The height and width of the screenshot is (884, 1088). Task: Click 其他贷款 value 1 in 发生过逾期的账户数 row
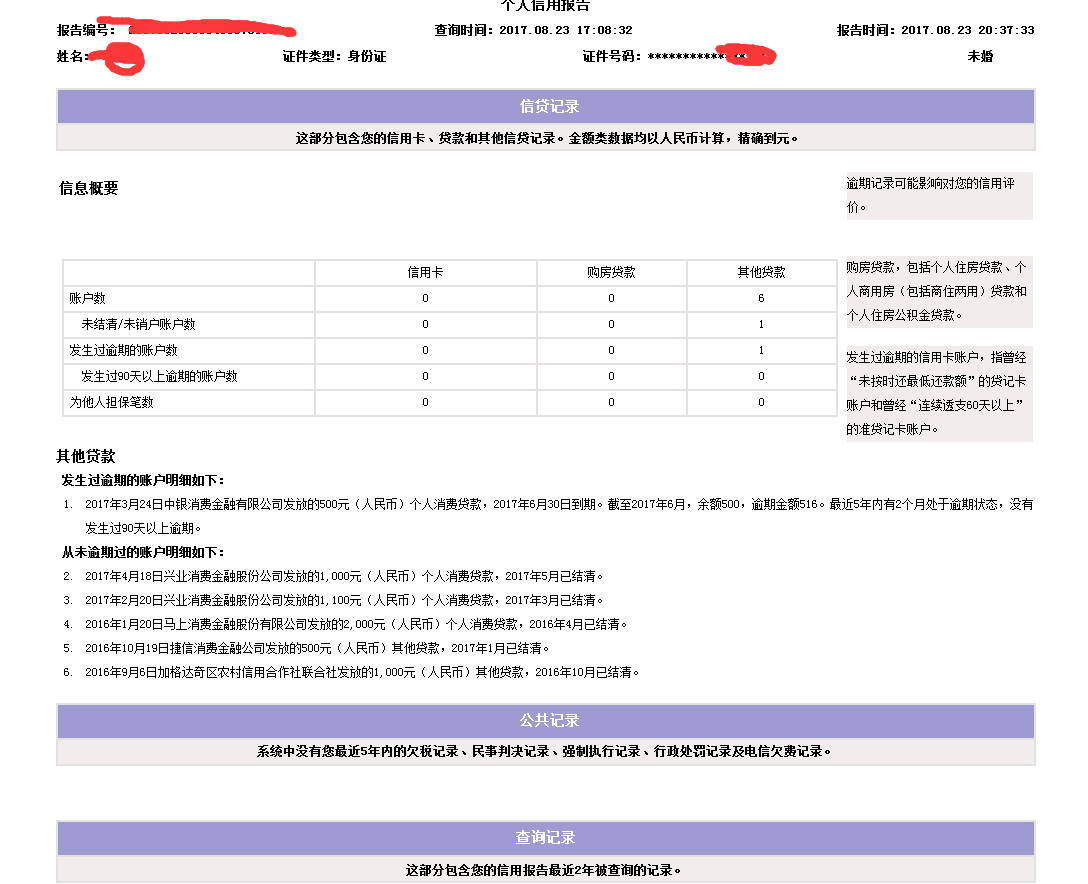click(x=761, y=350)
